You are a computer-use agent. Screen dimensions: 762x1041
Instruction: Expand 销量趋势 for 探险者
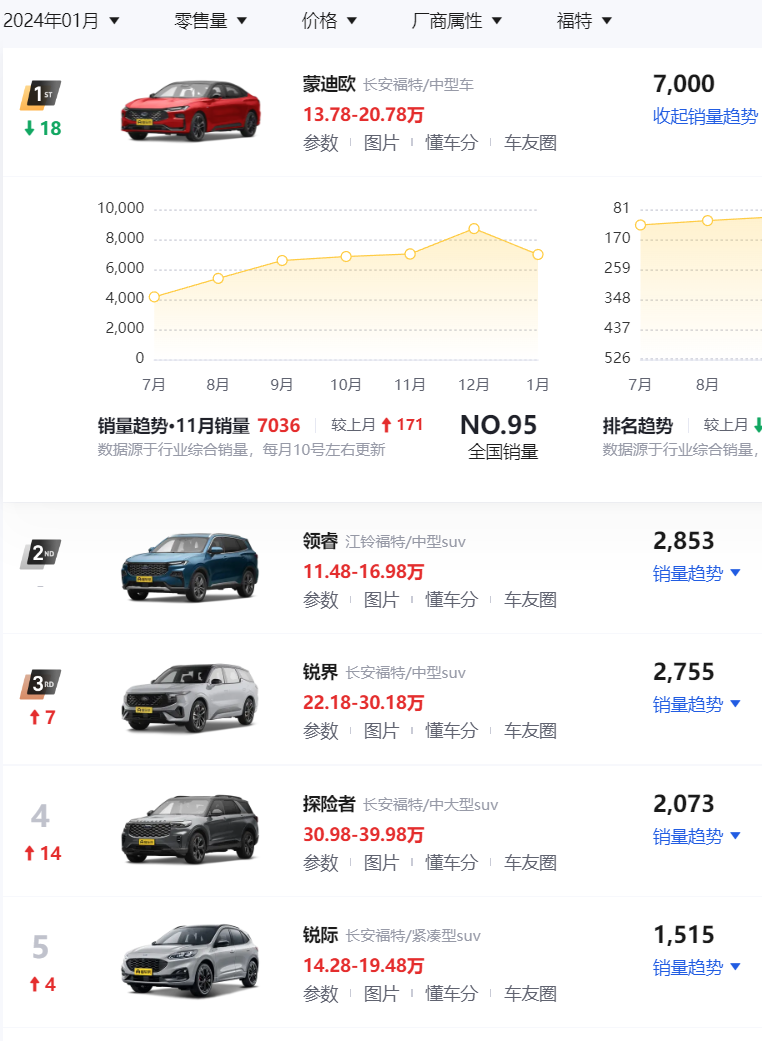click(x=696, y=837)
